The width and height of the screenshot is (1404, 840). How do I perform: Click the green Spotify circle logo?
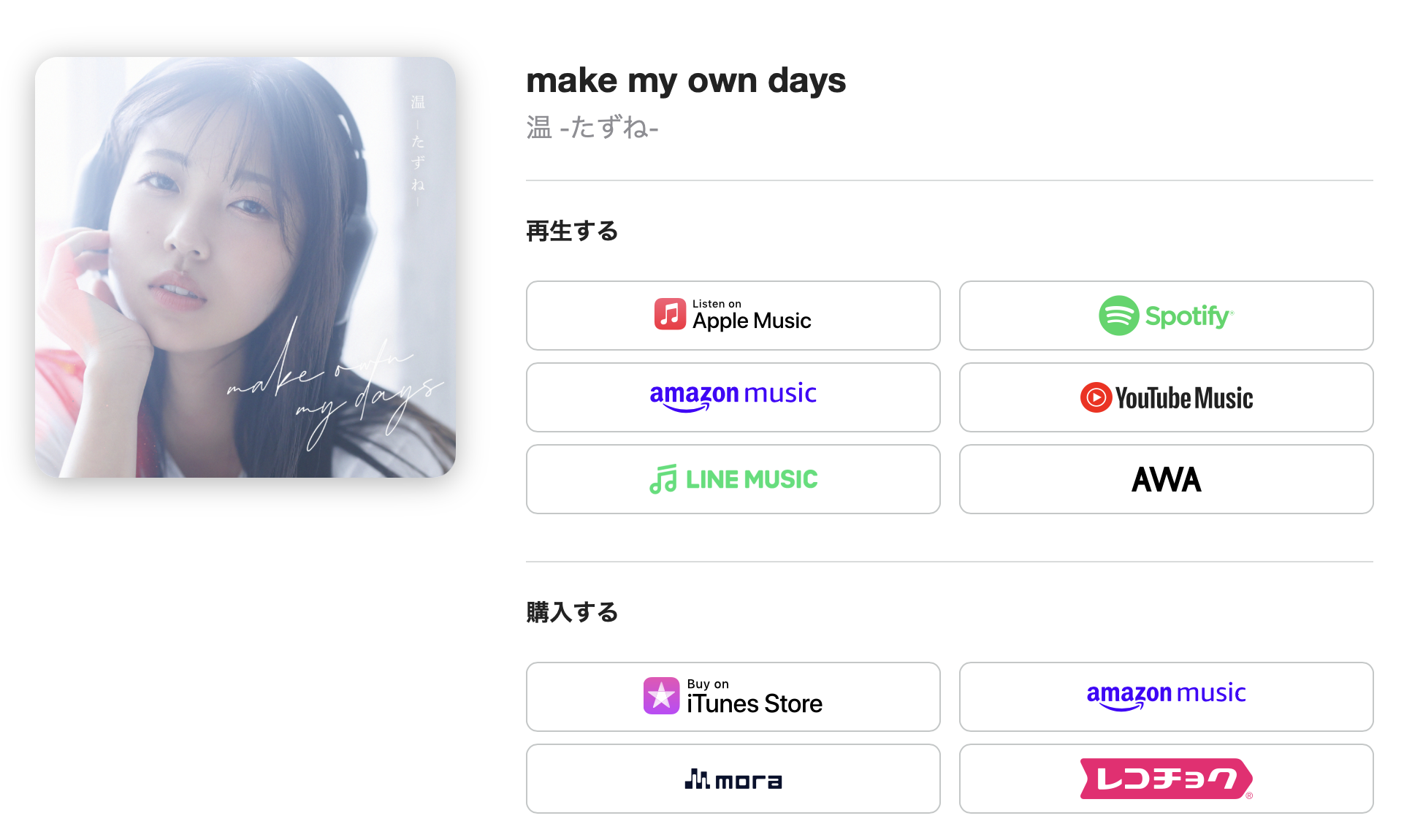[x=1118, y=316]
